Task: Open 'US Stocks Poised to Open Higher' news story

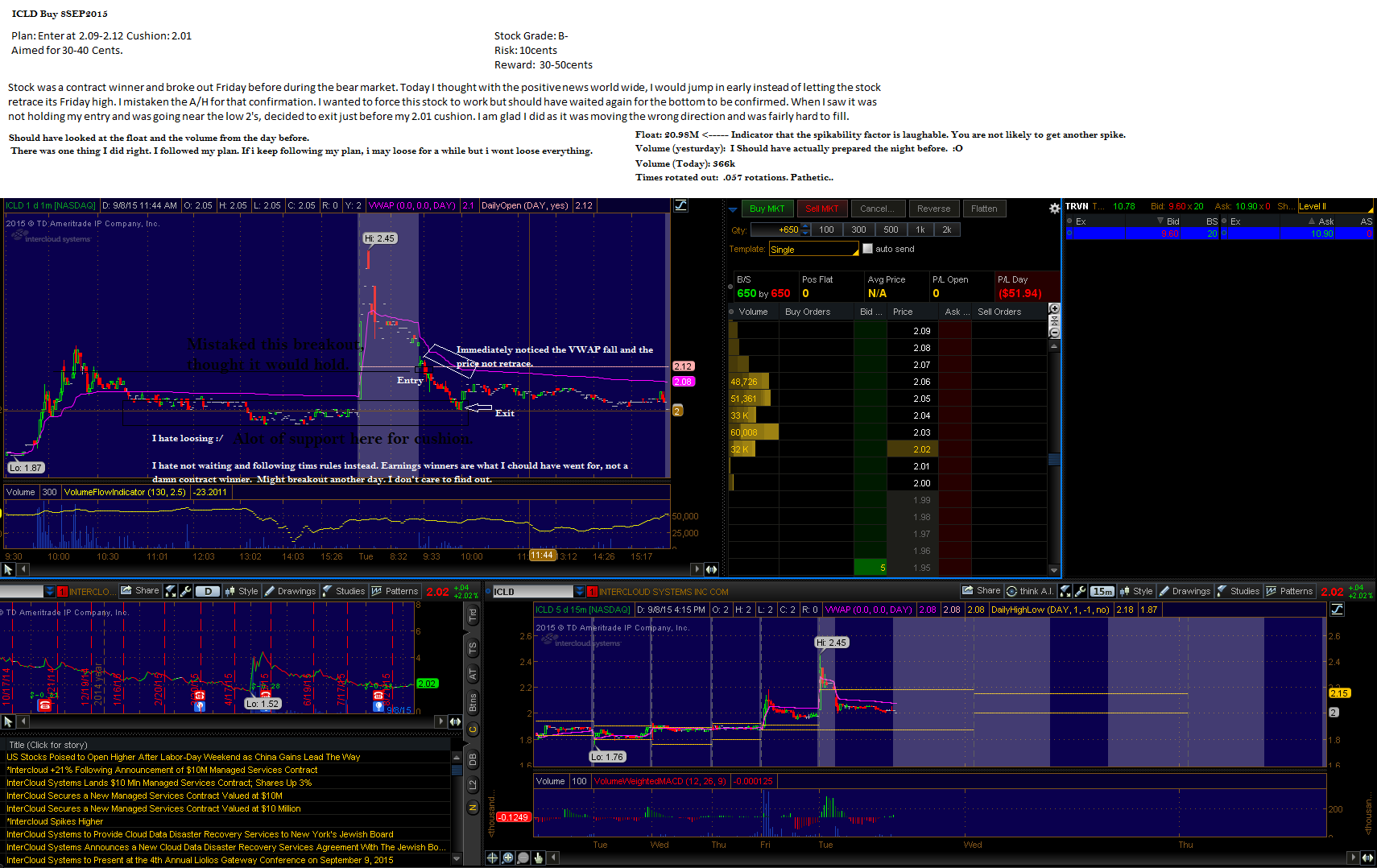Action: tap(184, 757)
